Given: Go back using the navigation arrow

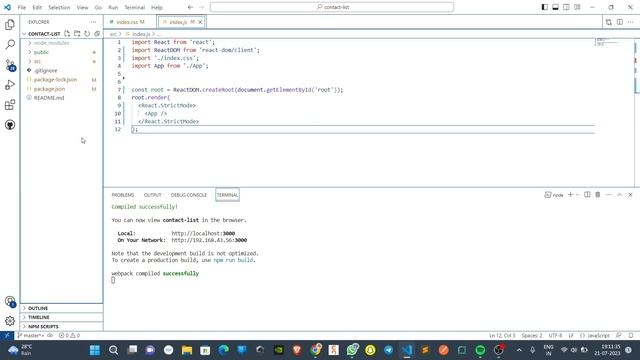Looking at the screenshot, I should (190, 7).
